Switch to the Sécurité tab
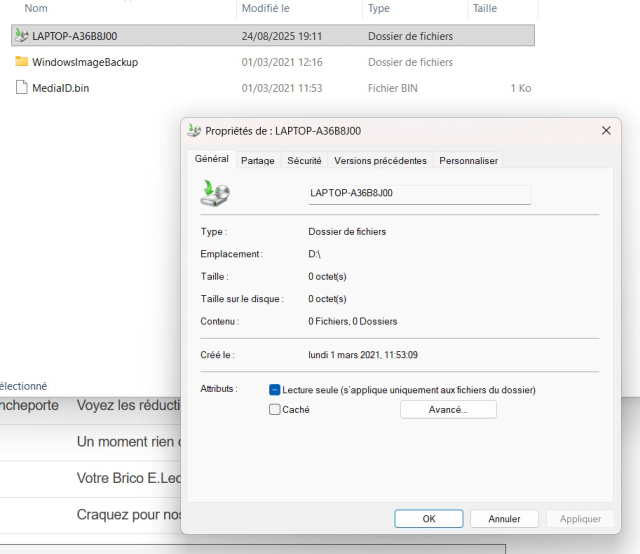640x554 pixels. pyautogui.click(x=304, y=161)
